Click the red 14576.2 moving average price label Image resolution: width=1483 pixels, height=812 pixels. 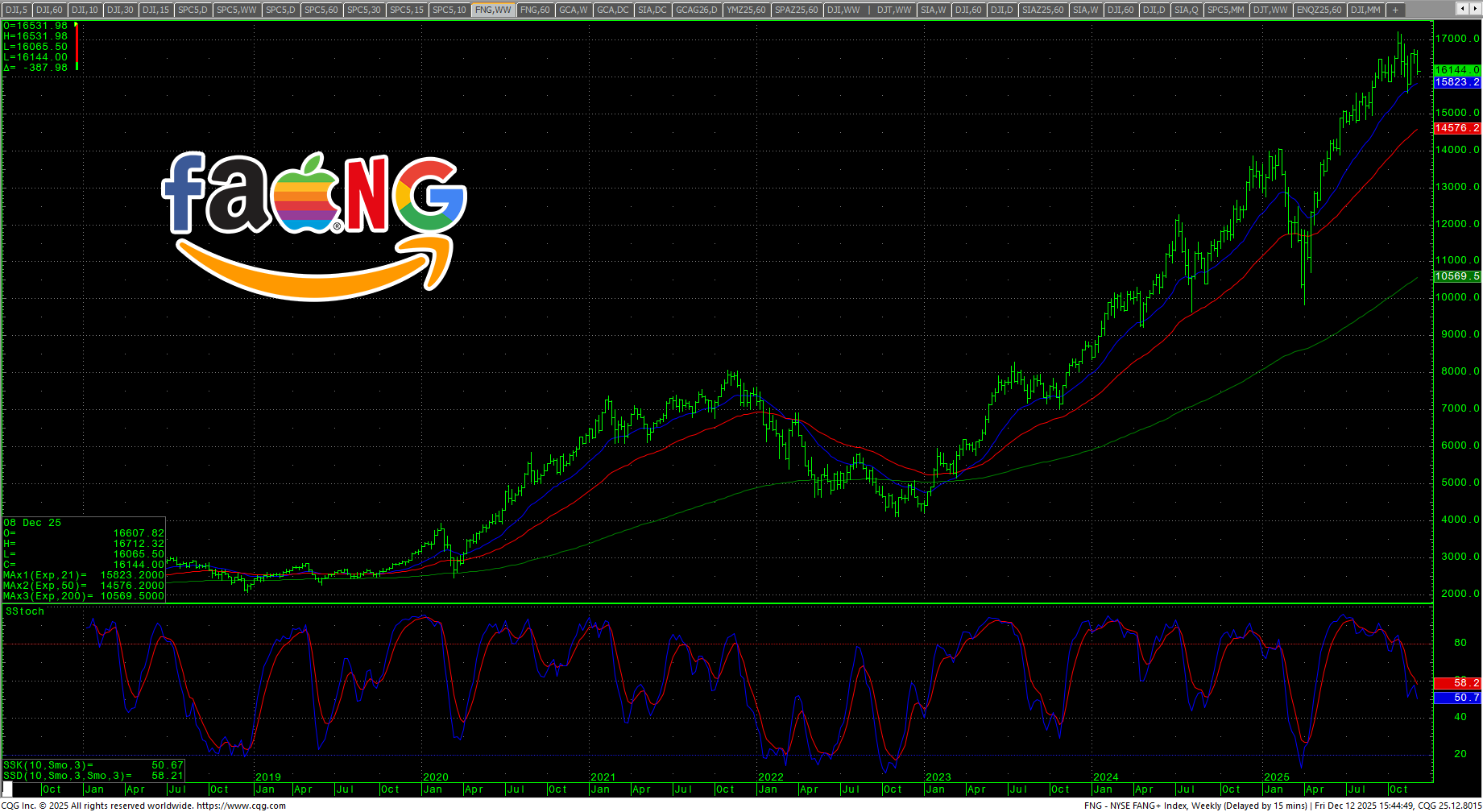[x=1457, y=128]
